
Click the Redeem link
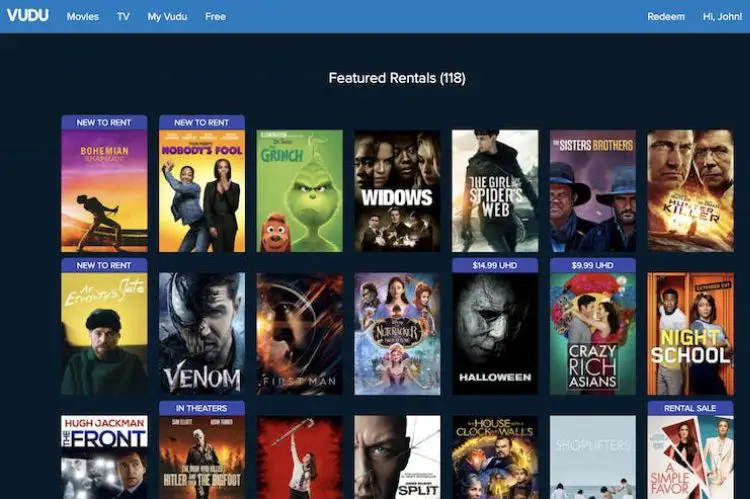[x=666, y=16]
